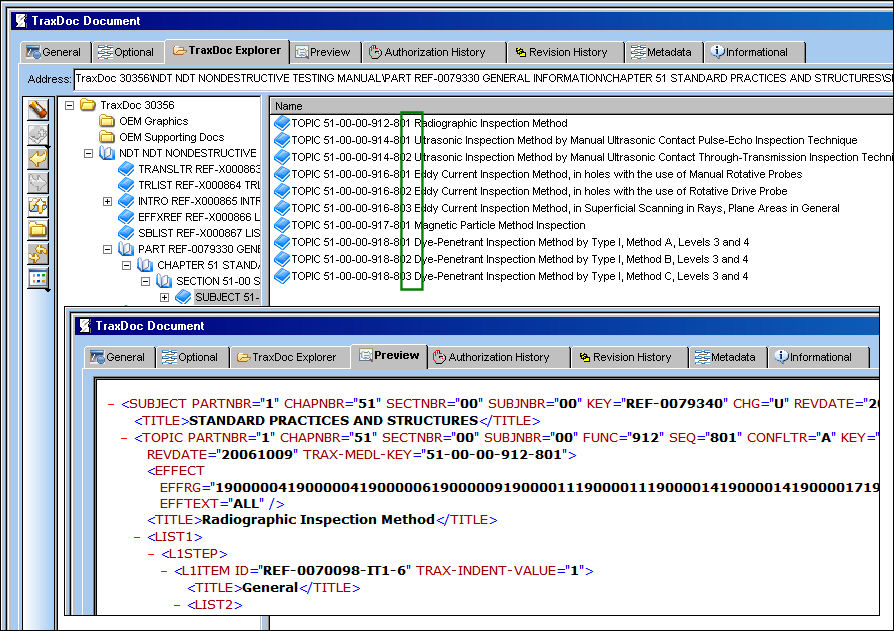Collapse the TraxDoc 30356 root node
This screenshot has height=631, width=894.
70,105
